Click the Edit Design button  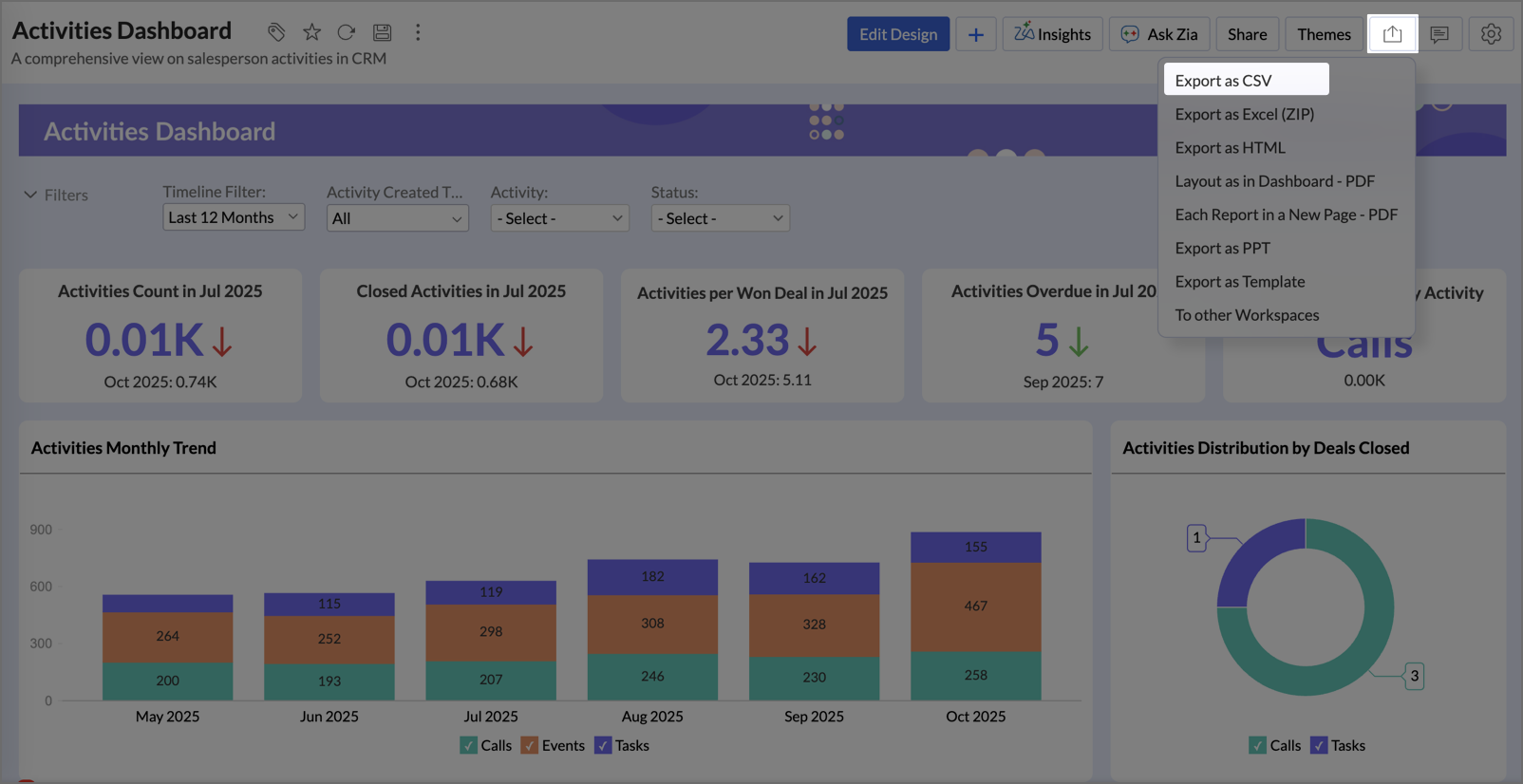897,34
